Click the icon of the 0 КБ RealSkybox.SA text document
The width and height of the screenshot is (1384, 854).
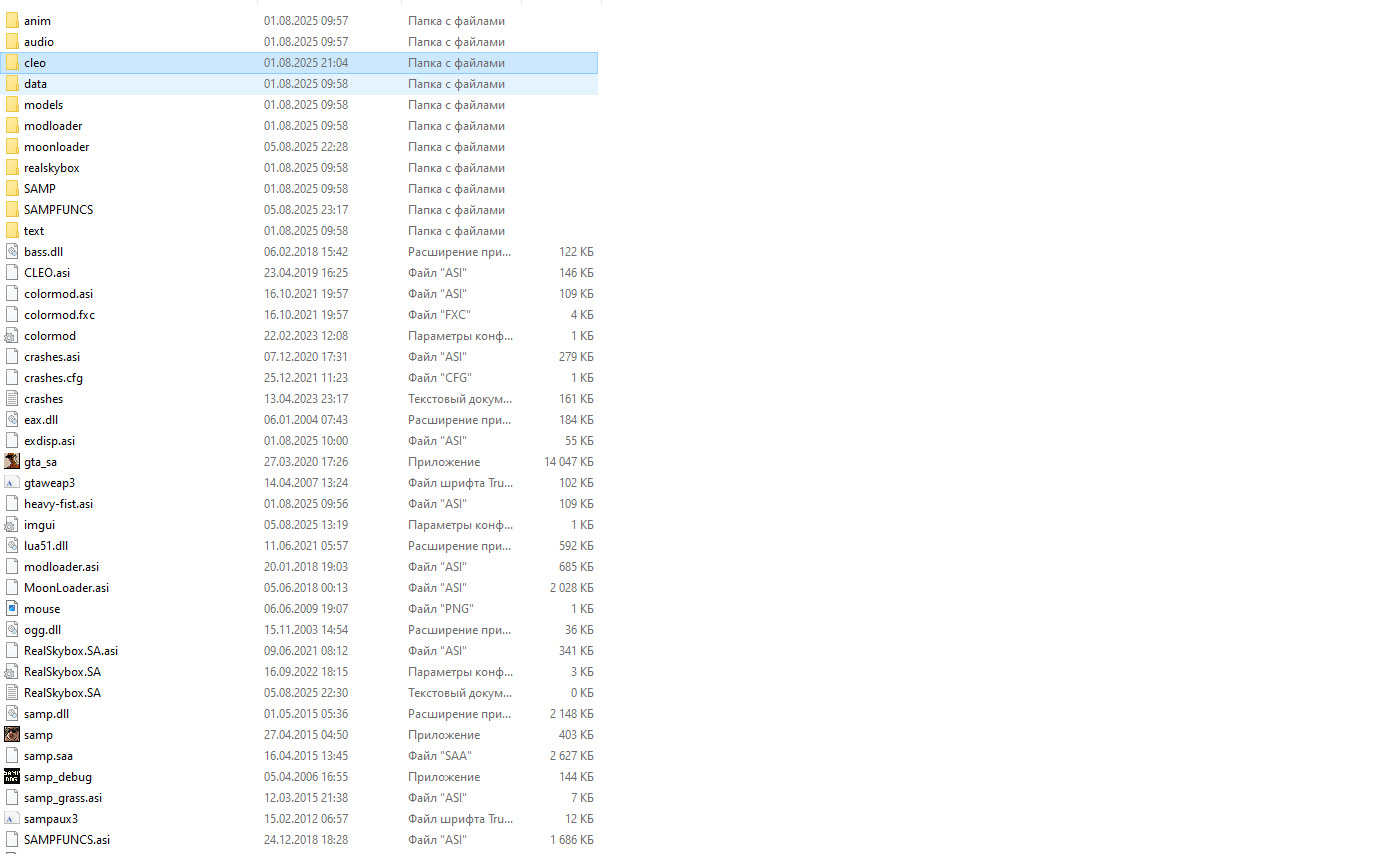(12, 693)
